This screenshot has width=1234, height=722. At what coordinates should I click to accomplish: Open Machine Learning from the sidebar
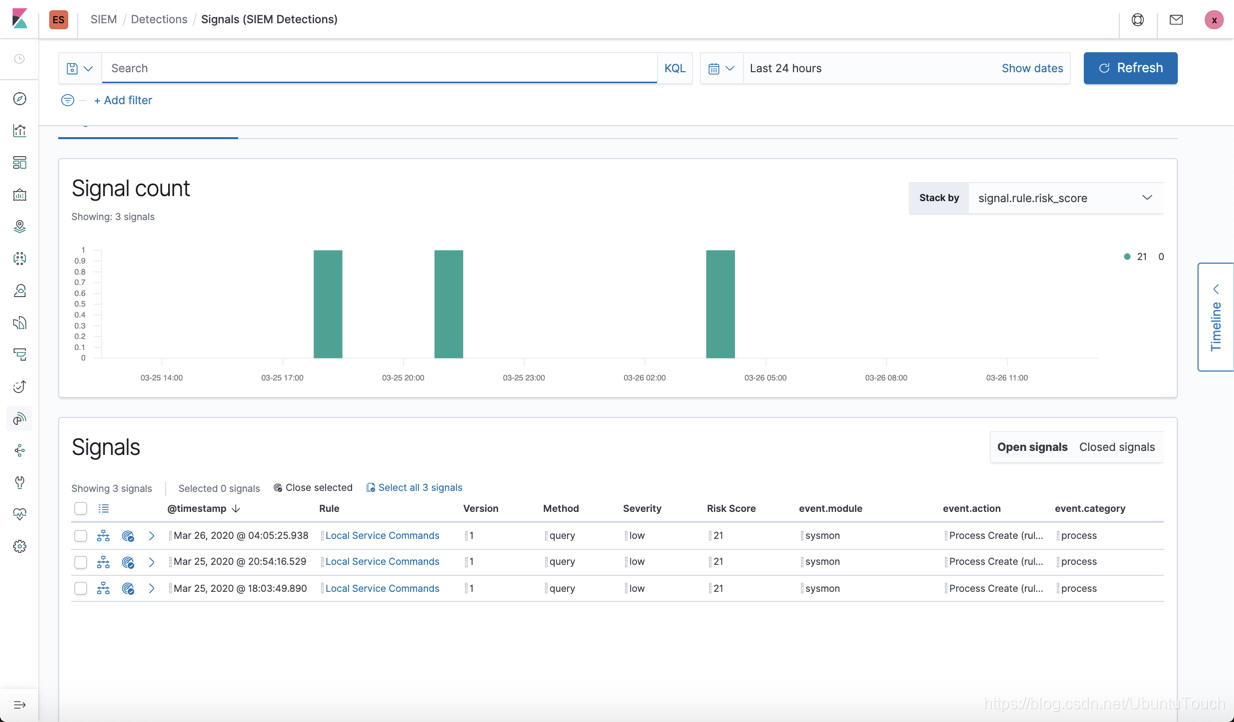click(x=19, y=259)
